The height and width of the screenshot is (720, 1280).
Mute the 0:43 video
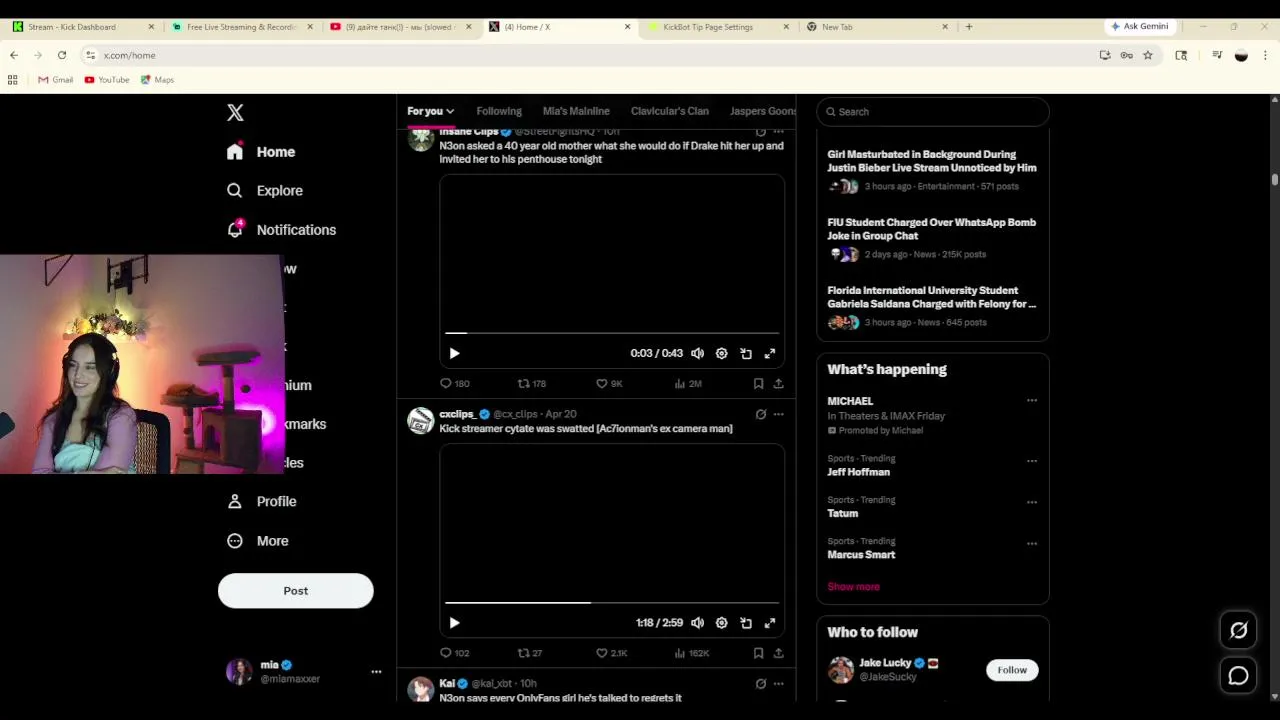697,353
